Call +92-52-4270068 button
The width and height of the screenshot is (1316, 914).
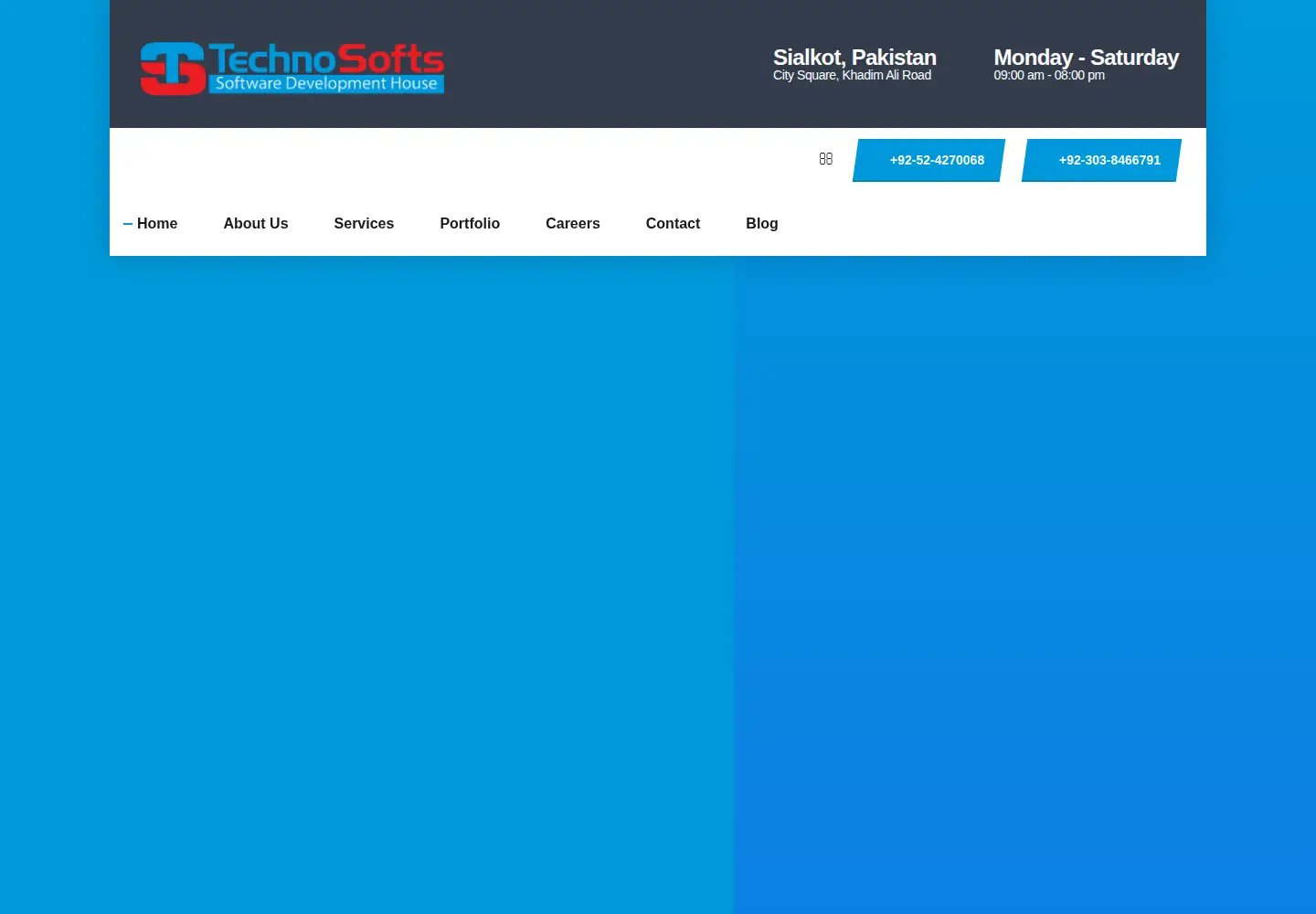click(929, 160)
